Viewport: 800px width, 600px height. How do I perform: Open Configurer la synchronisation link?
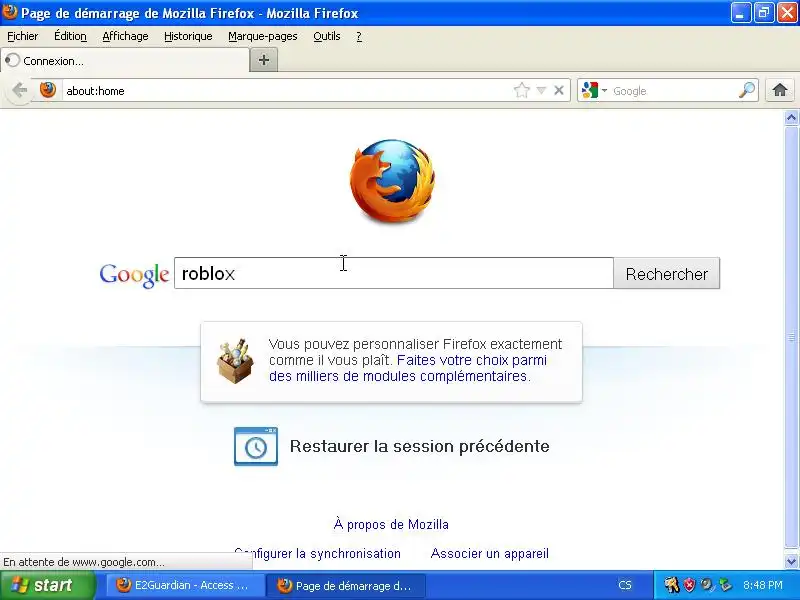point(317,554)
